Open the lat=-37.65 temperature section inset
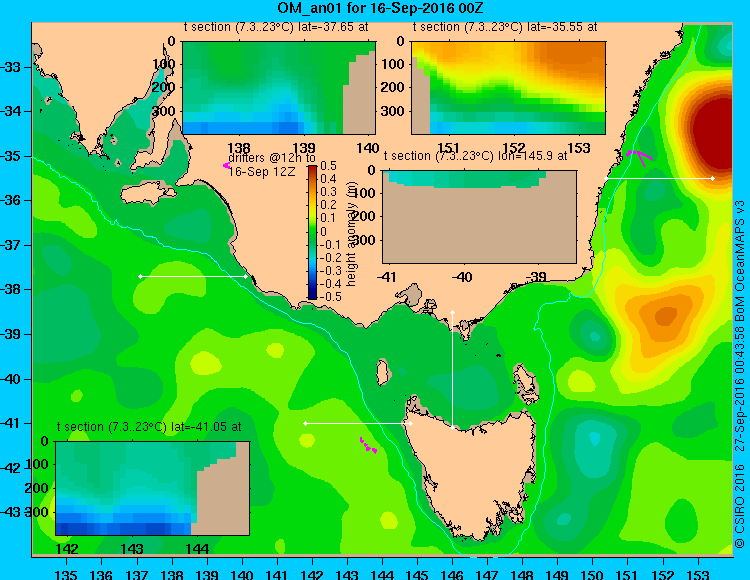The image size is (750, 580). (x=279, y=88)
